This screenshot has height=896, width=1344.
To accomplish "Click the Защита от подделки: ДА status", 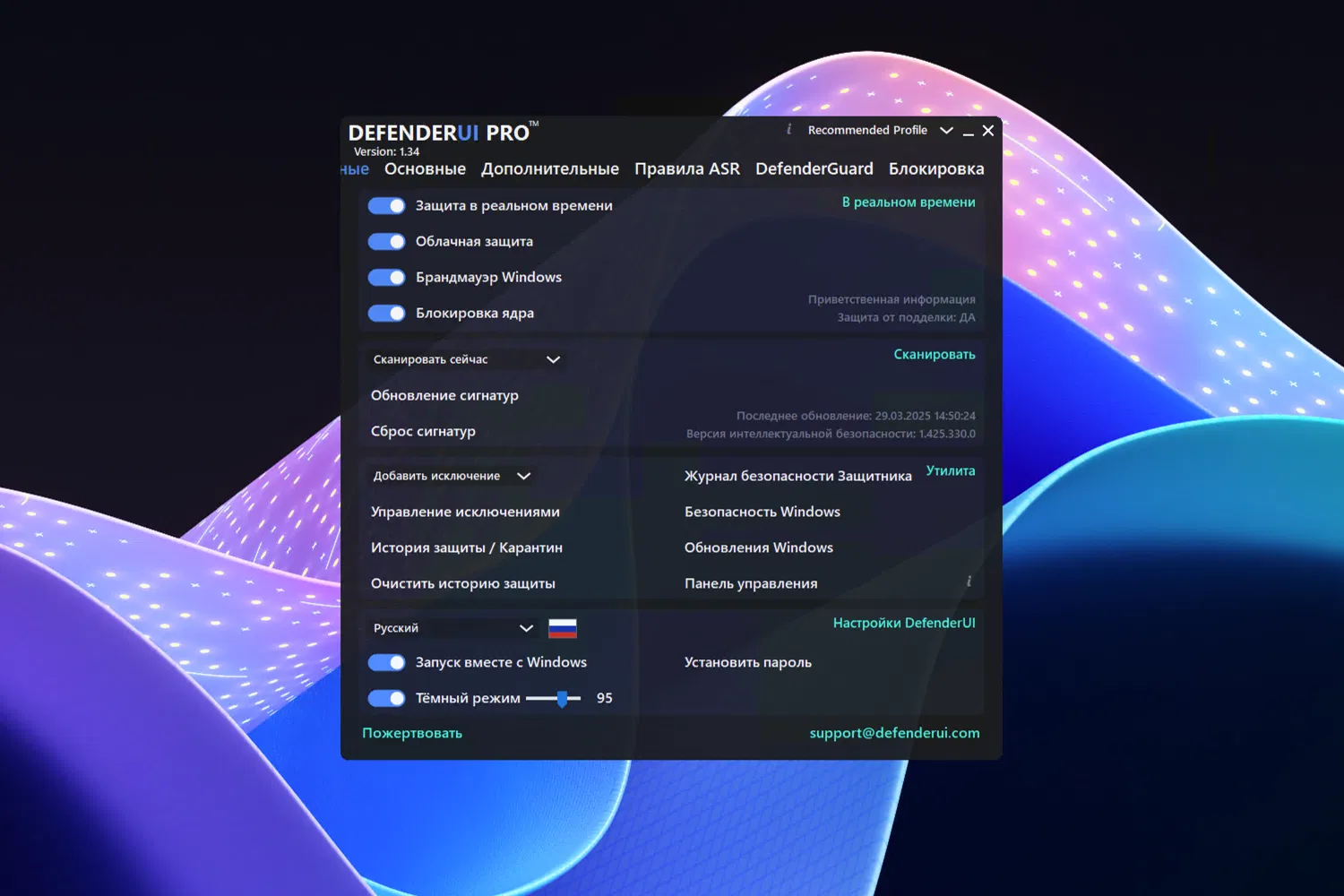I will 907,317.
